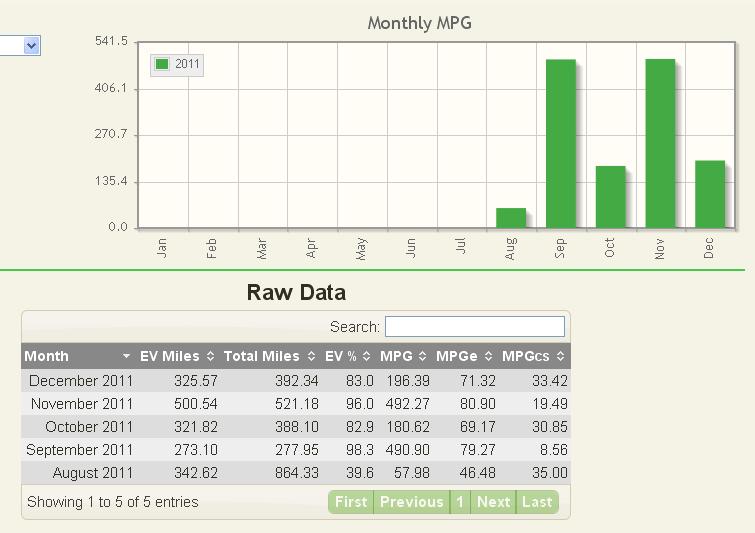Select page 1 in pagination
Screen dimensions: 755x533
[460, 502]
